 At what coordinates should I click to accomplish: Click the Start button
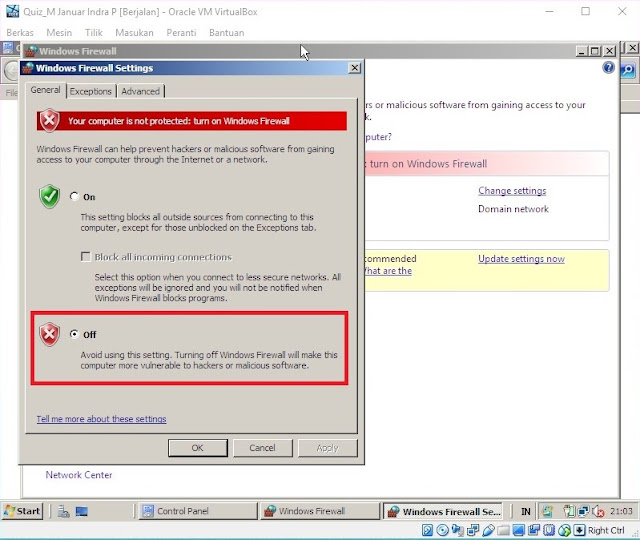click(22, 511)
